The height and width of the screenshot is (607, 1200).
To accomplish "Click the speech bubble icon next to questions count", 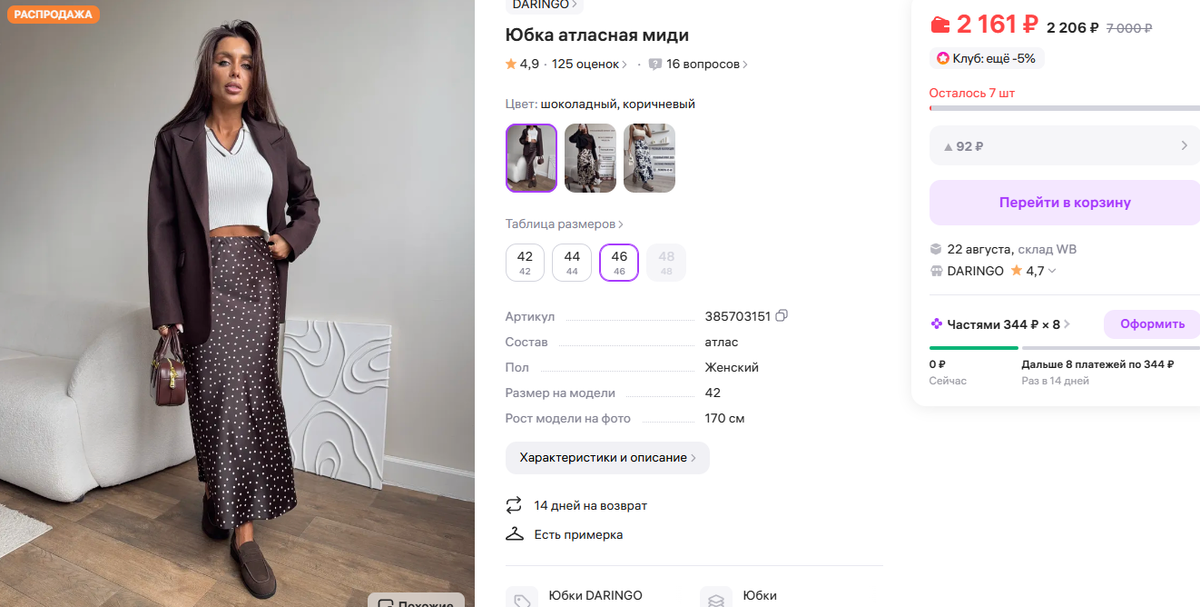I will 656,63.
